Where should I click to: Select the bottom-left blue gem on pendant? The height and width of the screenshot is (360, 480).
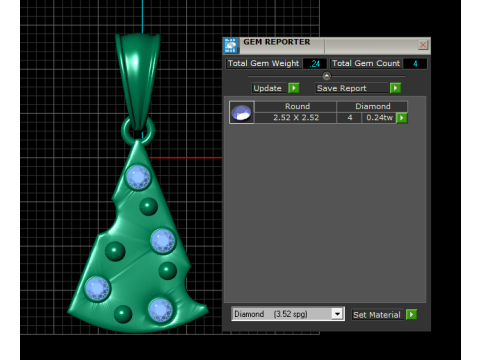(97, 289)
